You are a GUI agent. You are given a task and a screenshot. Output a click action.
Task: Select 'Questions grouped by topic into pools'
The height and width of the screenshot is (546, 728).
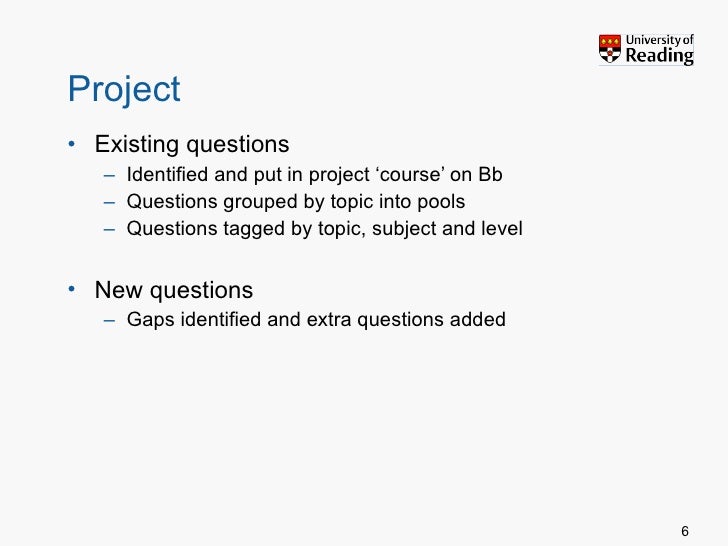click(x=296, y=202)
